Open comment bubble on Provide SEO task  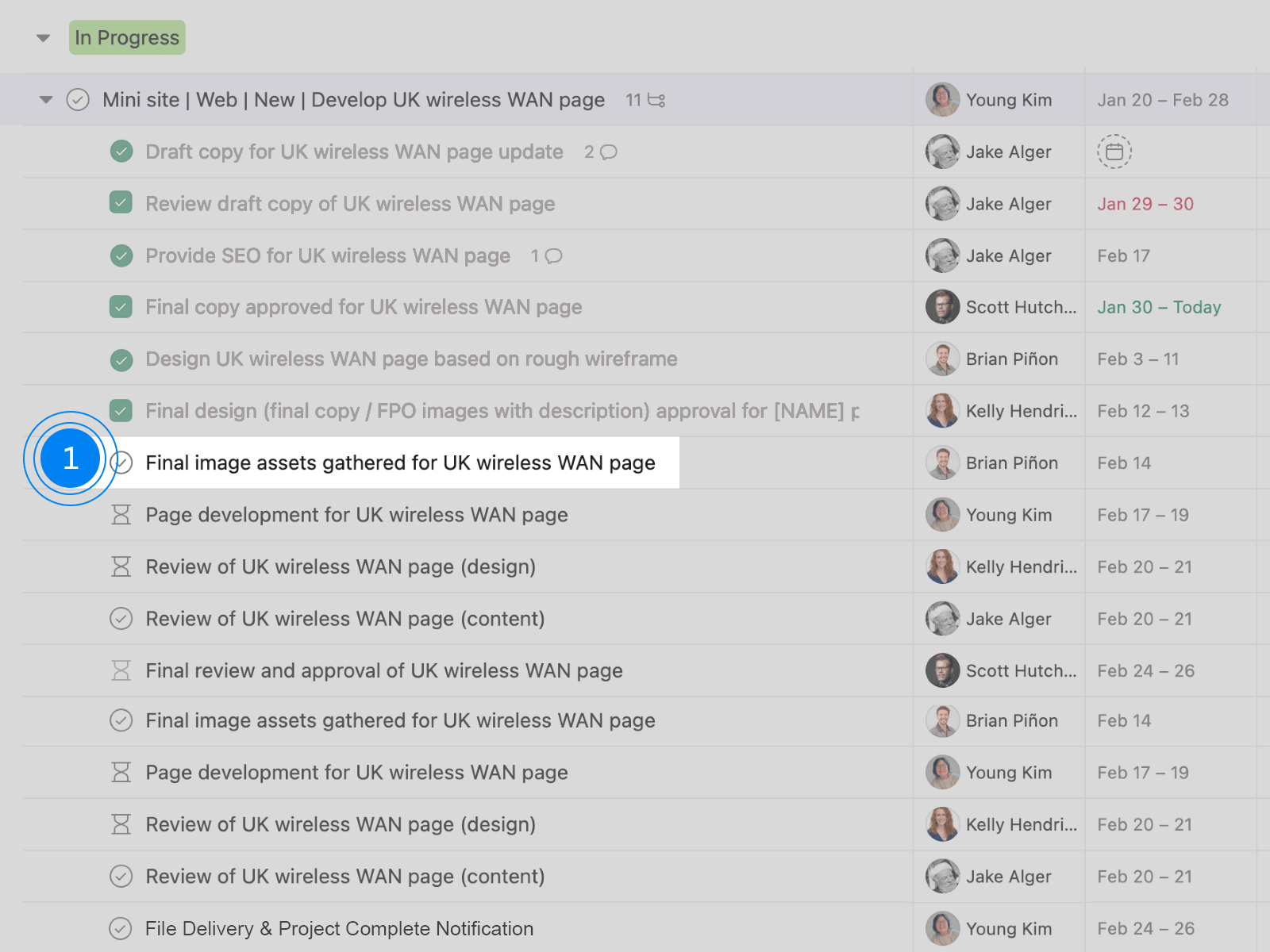coord(553,255)
